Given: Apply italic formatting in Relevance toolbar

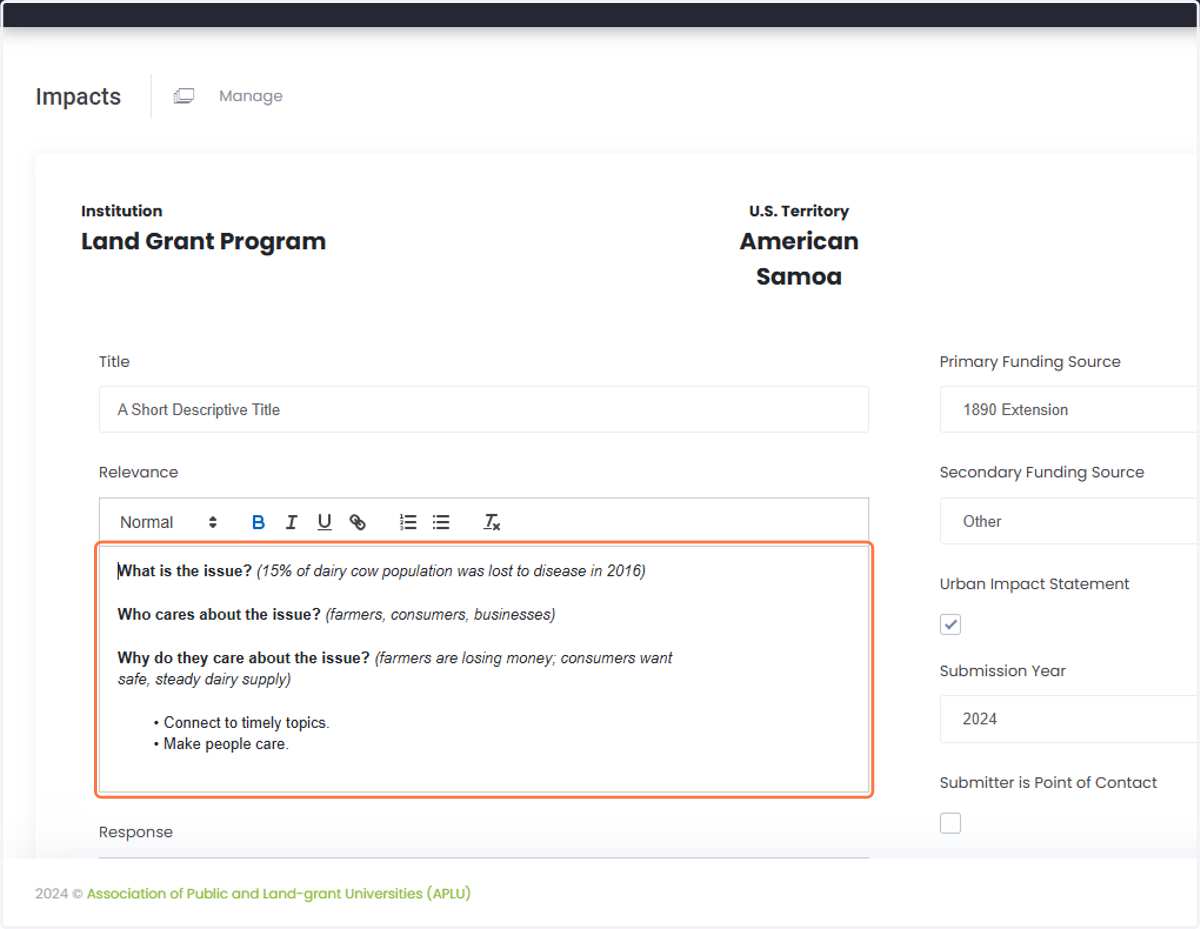Looking at the screenshot, I should coord(291,522).
